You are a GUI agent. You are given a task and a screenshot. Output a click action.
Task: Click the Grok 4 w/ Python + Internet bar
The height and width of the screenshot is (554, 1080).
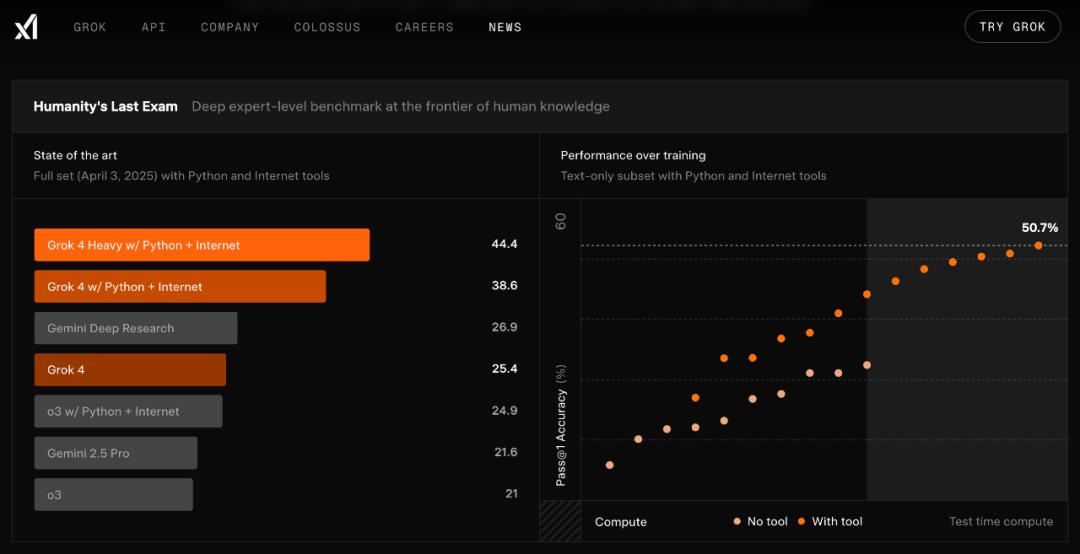coord(180,287)
